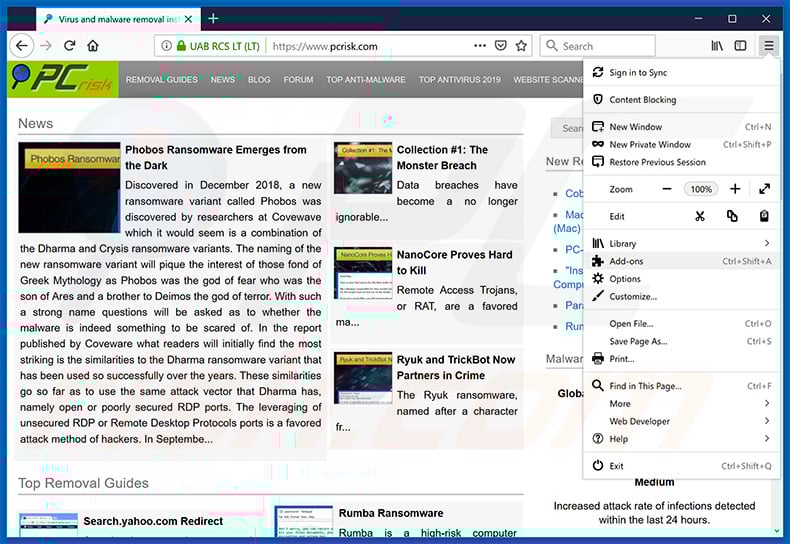The image size is (790, 544).
Task: Paste using the clipboard icon
Action: [x=764, y=216]
